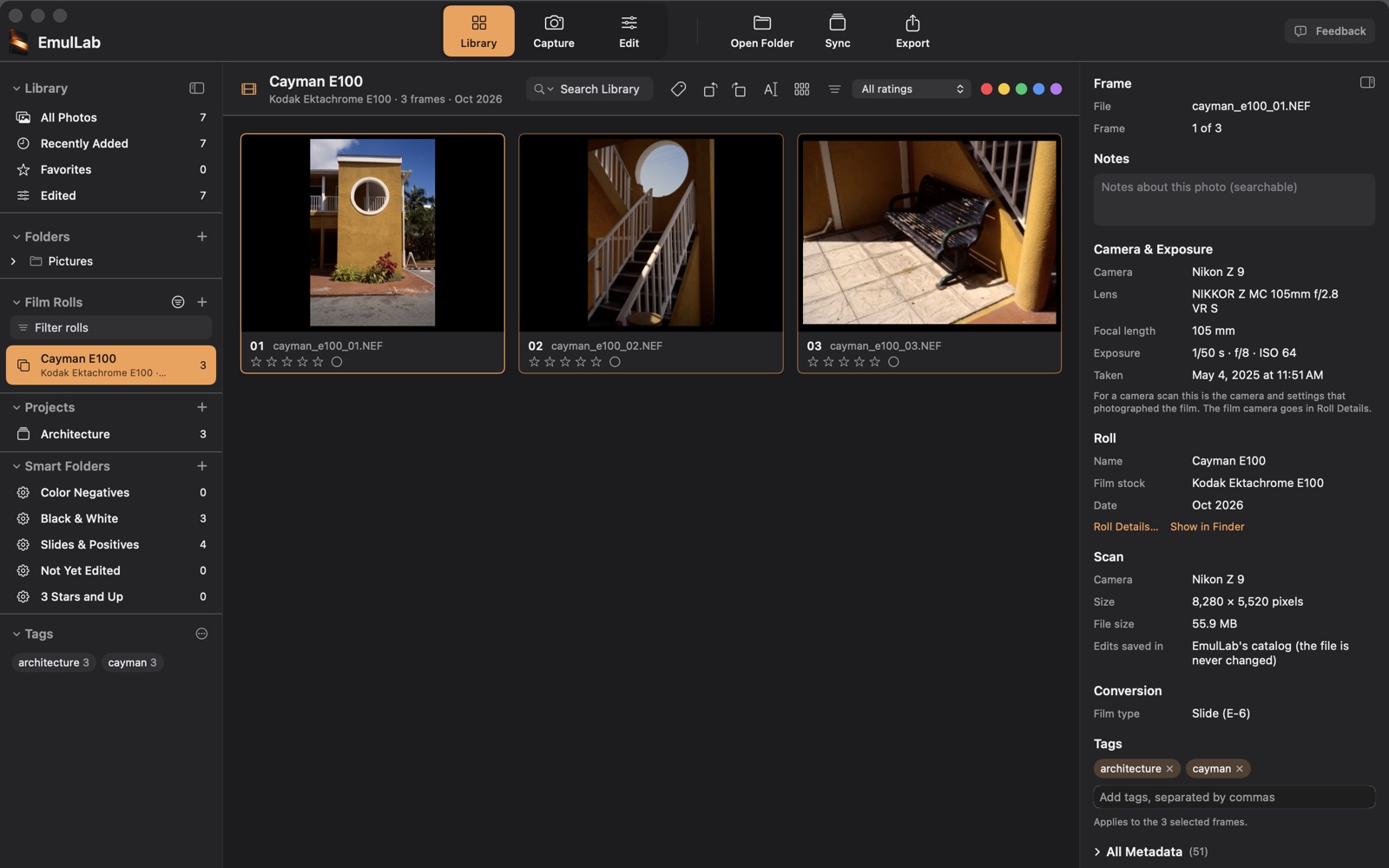1389x868 pixels.
Task: Switch to the Library tab
Action: click(x=478, y=31)
